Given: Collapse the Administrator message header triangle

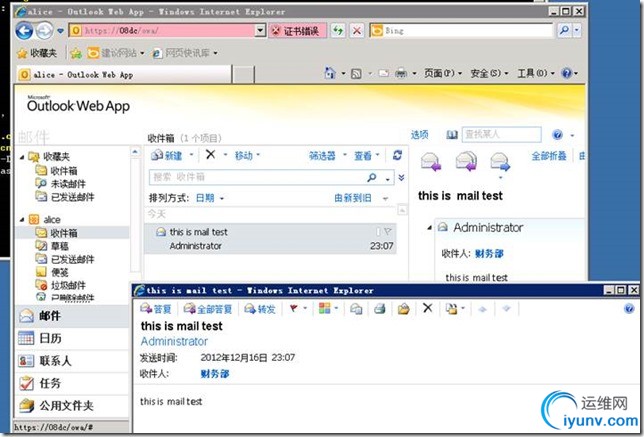Looking at the screenshot, I should pyautogui.click(x=429, y=227).
